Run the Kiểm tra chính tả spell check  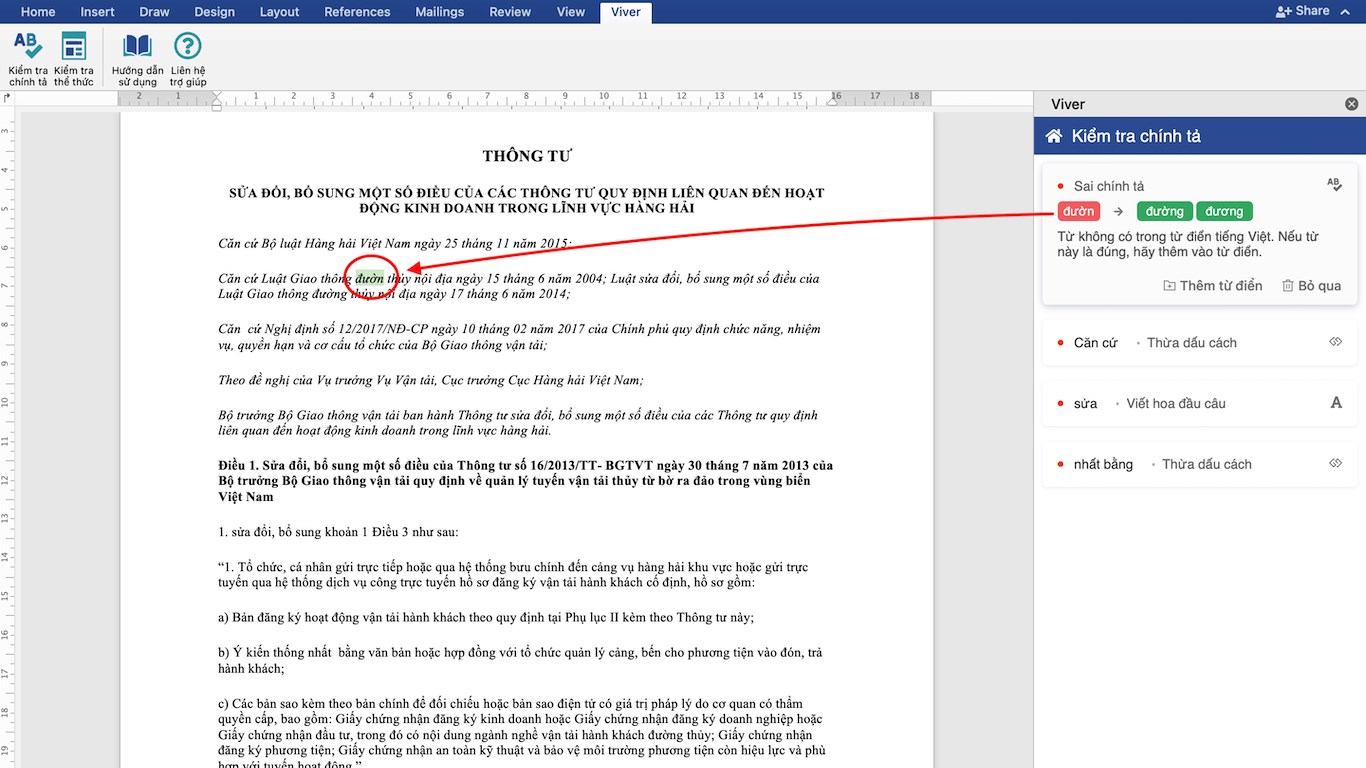pyautogui.click(x=28, y=59)
